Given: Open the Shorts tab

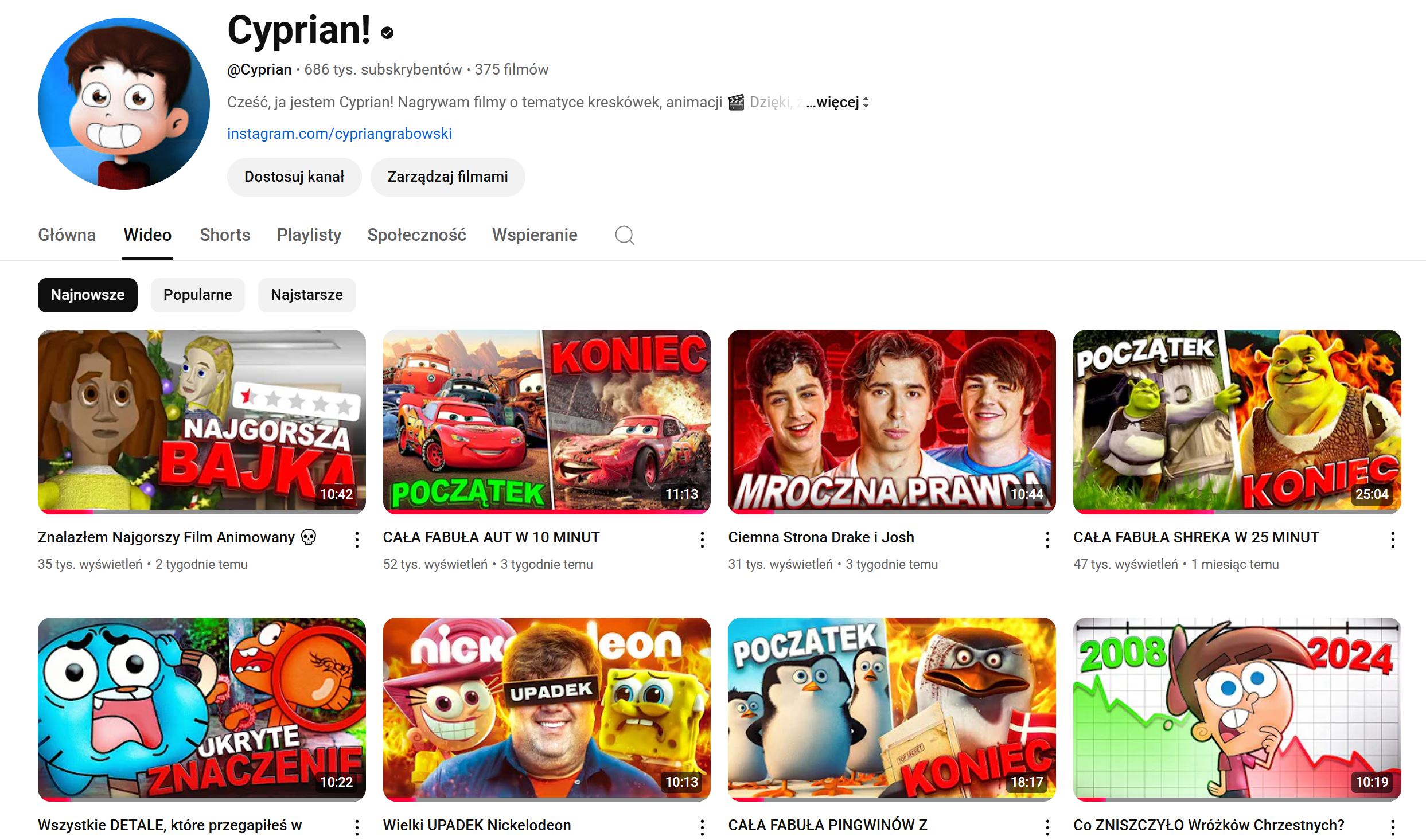Looking at the screenshot, I should click(x=225, y=235).
